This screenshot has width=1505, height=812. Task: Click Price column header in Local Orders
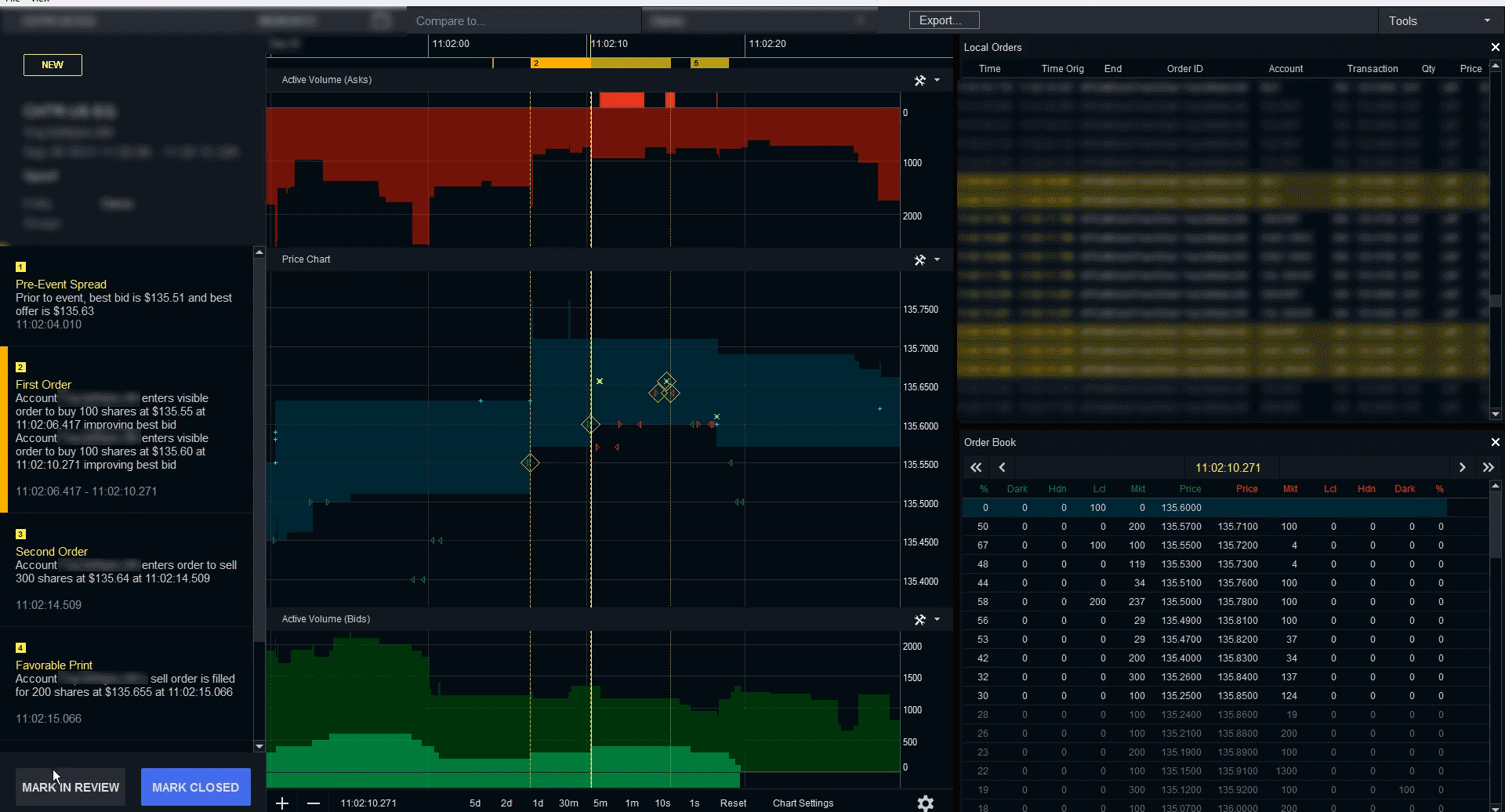[1471, 69]
